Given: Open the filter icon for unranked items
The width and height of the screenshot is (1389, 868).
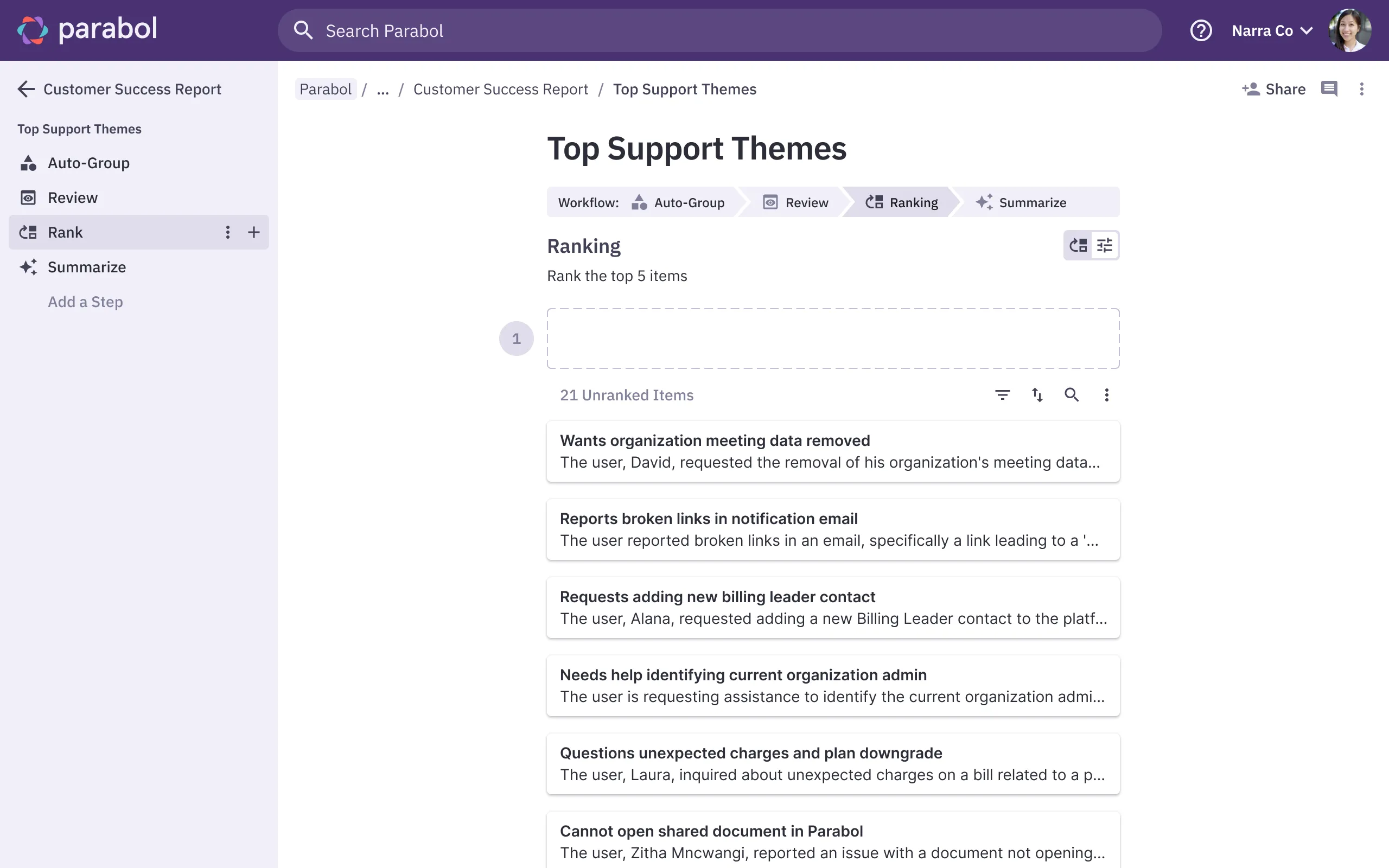Looking at the screenshot, I should click(1002, 394).
